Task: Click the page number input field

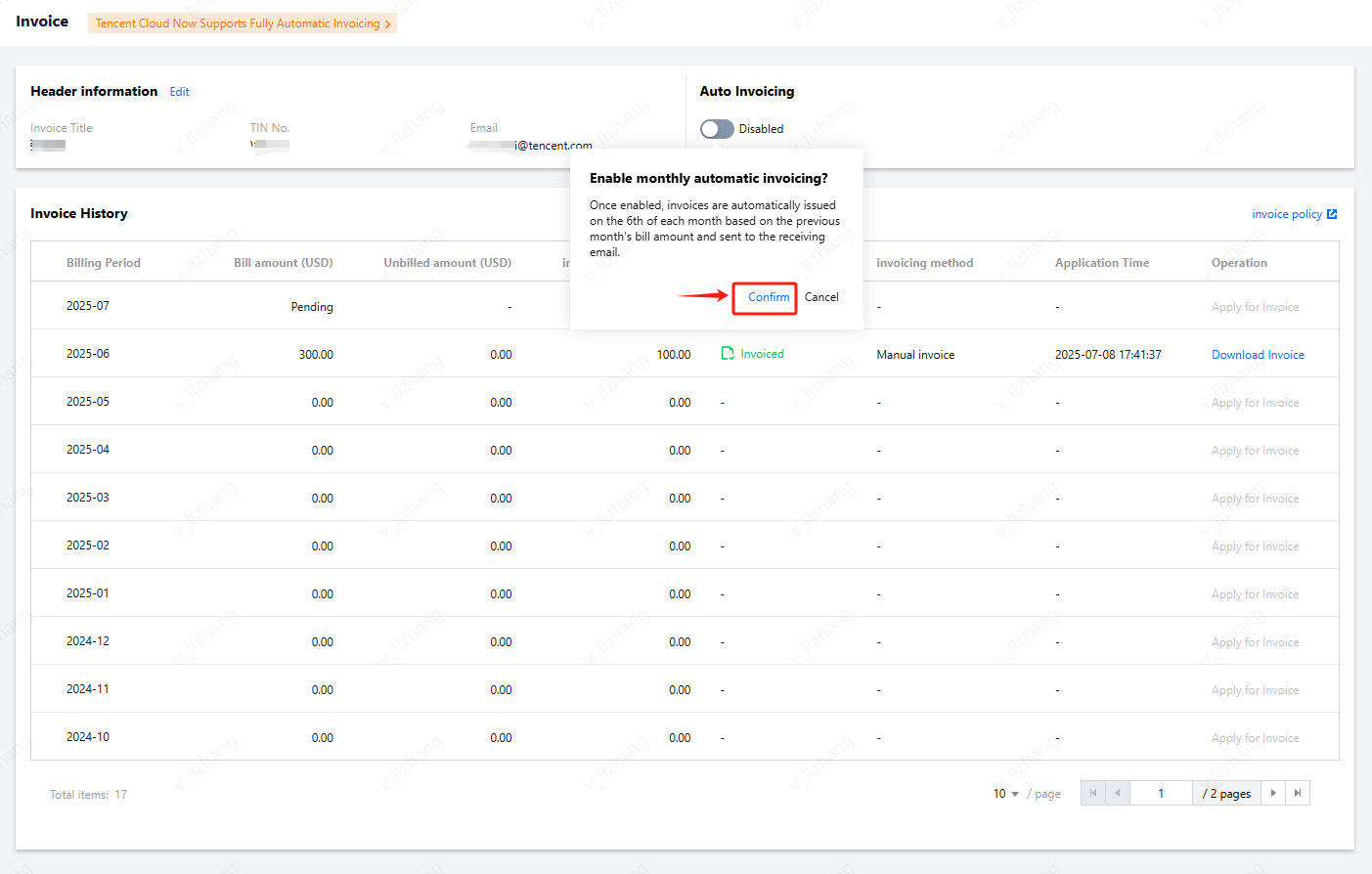Action: pyautogui.click(x=1161, y=793)
